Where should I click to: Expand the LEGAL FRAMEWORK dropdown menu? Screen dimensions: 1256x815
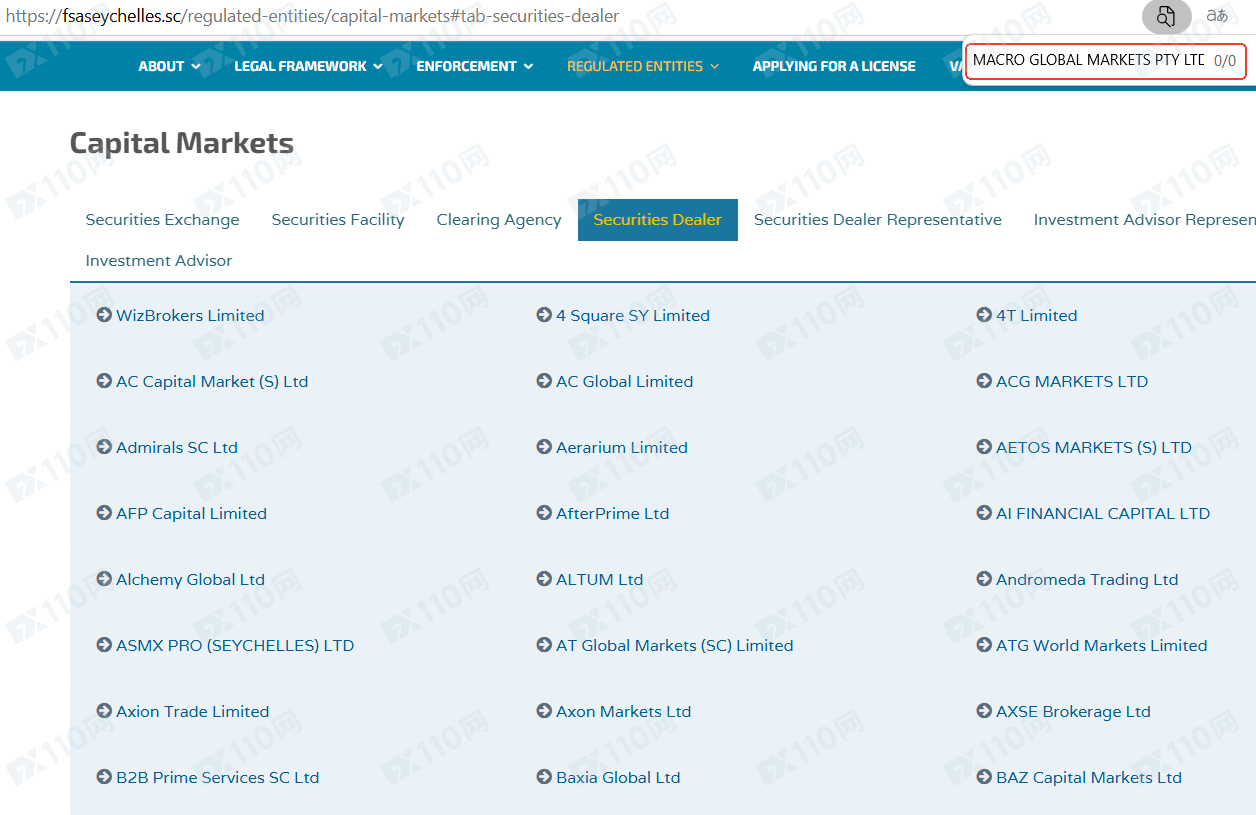308,66
